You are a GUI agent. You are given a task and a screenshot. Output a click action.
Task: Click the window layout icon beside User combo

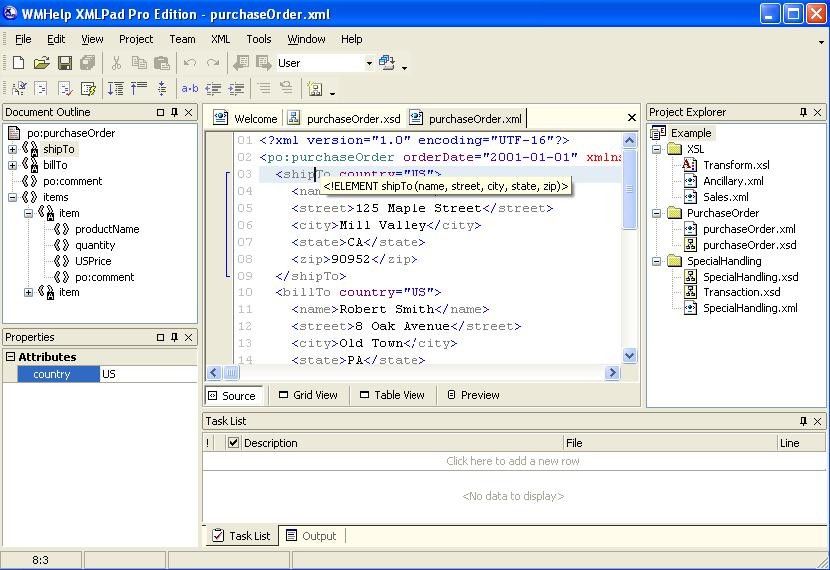point(387,63)
